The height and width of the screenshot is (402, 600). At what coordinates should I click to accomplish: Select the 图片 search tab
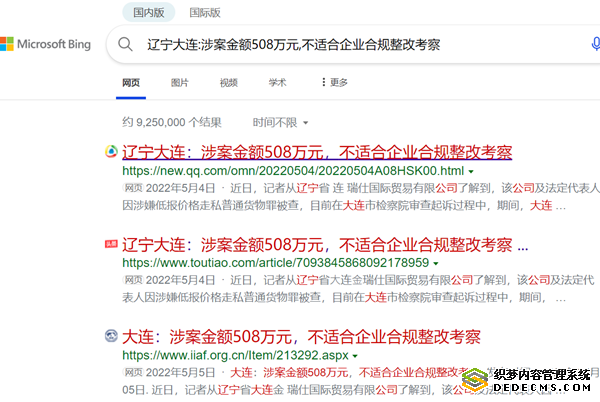click(x=180, y=82)
